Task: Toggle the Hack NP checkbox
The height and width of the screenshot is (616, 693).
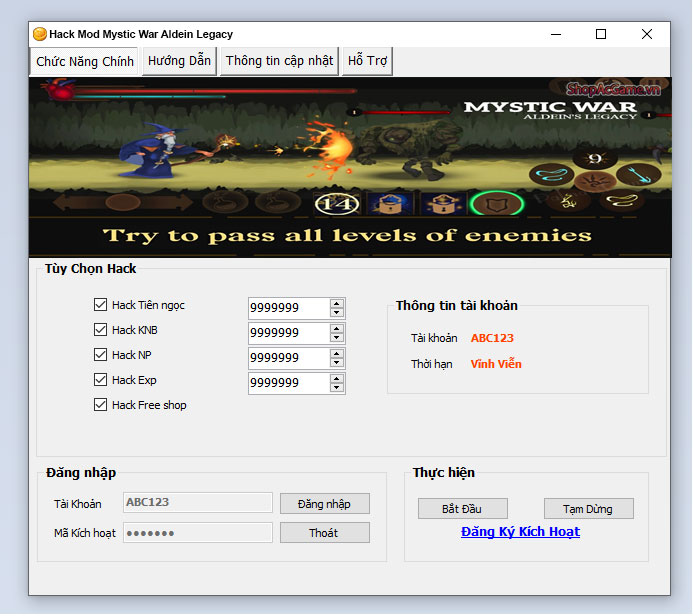Action: click(100, 354)
